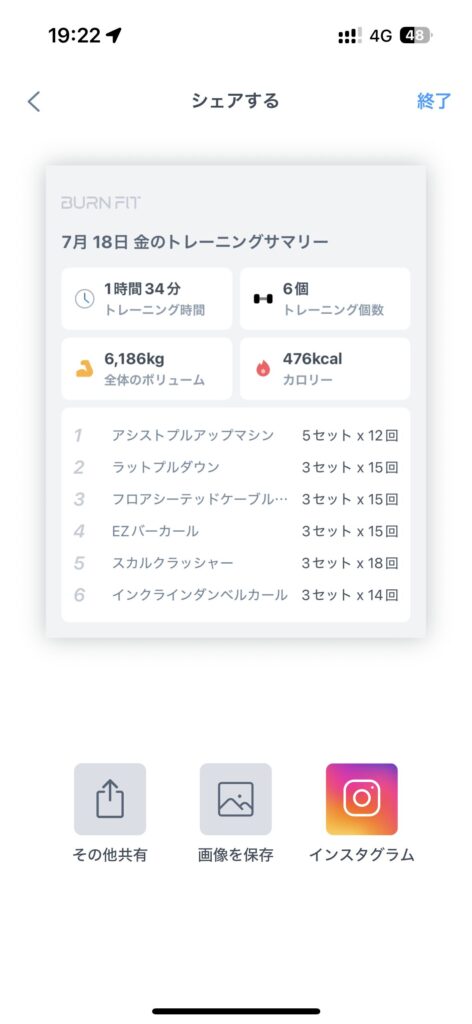The width and height of the screenshot is (472, 1024).
Task: Tap the truncated フロアシーテッドケーブル row
Action: 236,500
